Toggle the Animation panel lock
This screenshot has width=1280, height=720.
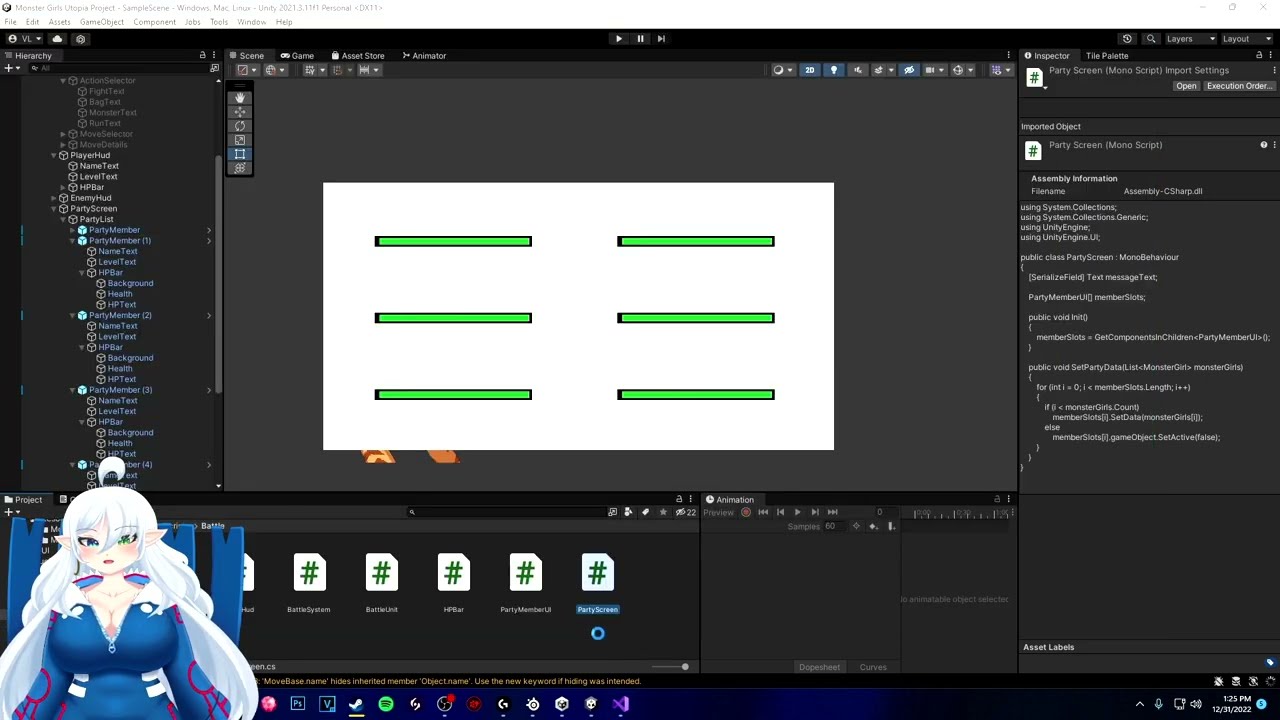(x=996, y=499)
